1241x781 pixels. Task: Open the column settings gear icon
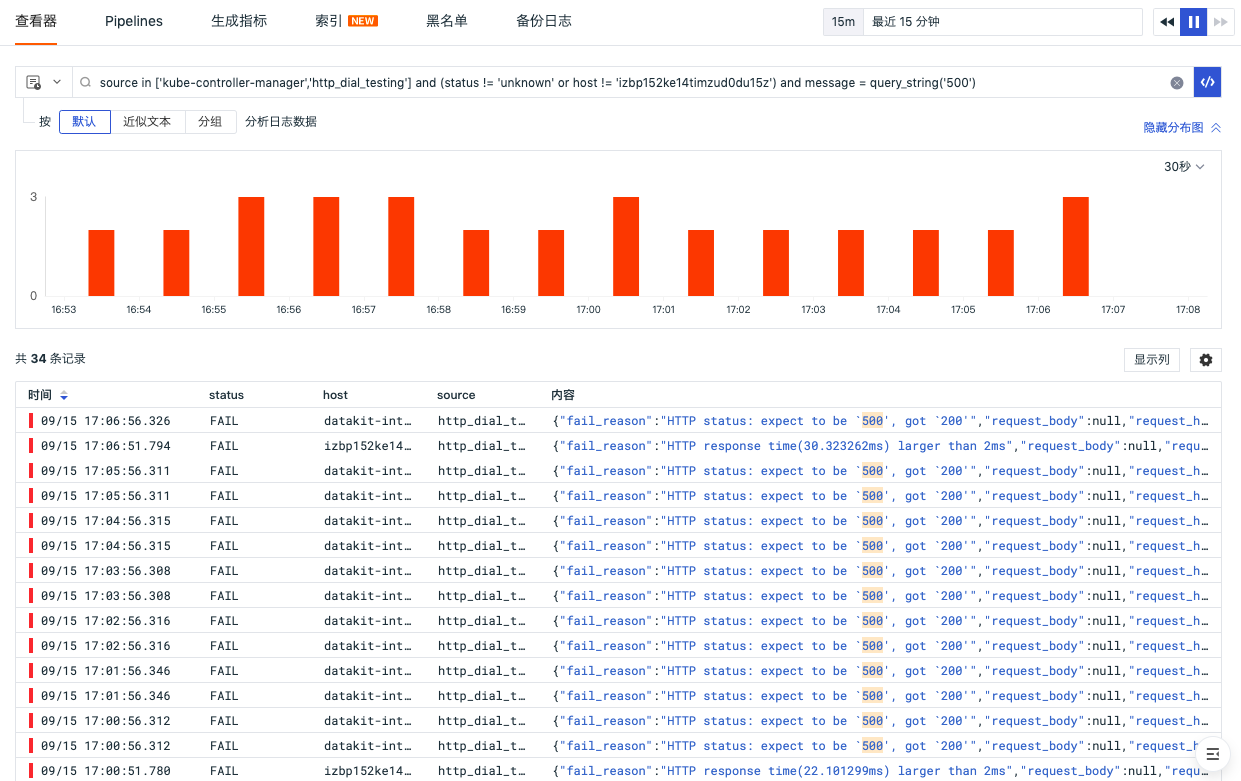click(1206, 360)
